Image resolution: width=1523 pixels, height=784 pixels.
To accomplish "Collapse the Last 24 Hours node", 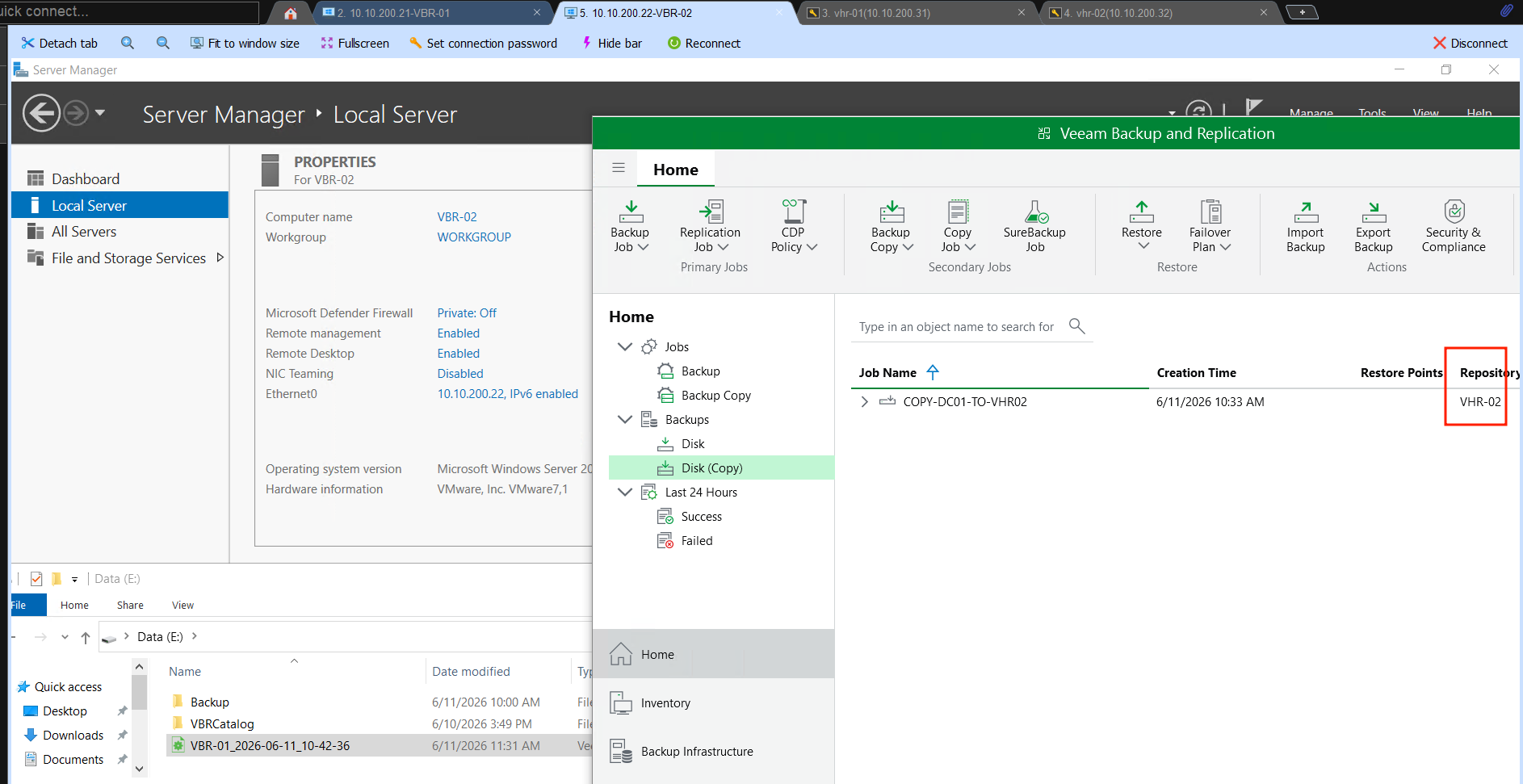I will (624, 492).
